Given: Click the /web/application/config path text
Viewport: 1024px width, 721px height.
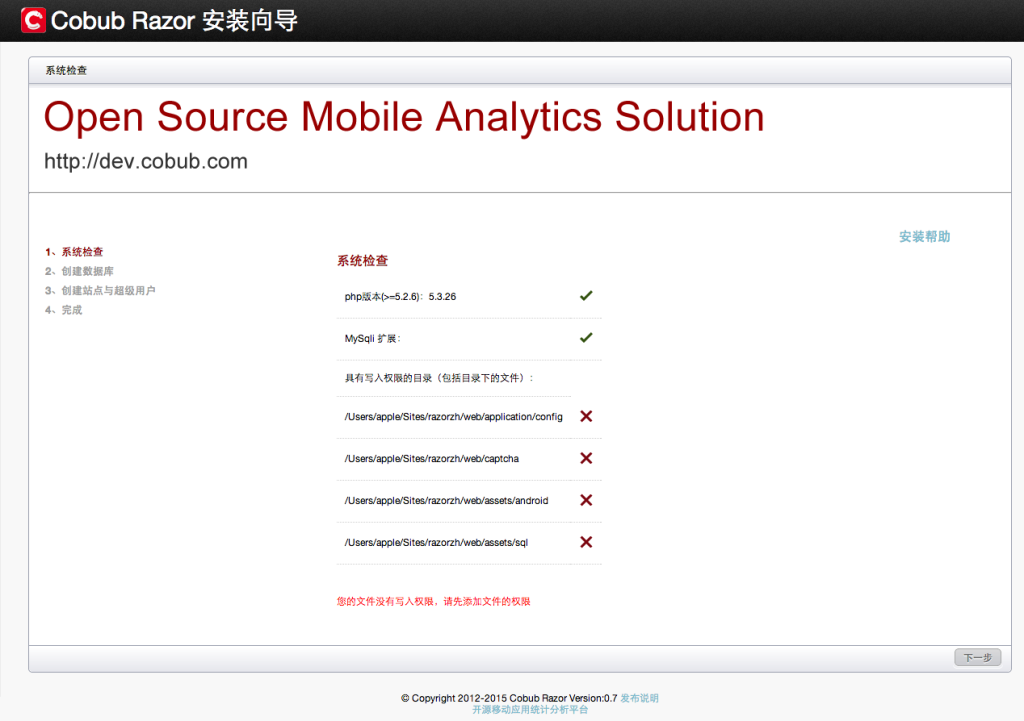Looking at the screenshot, I should coord(453,417).
